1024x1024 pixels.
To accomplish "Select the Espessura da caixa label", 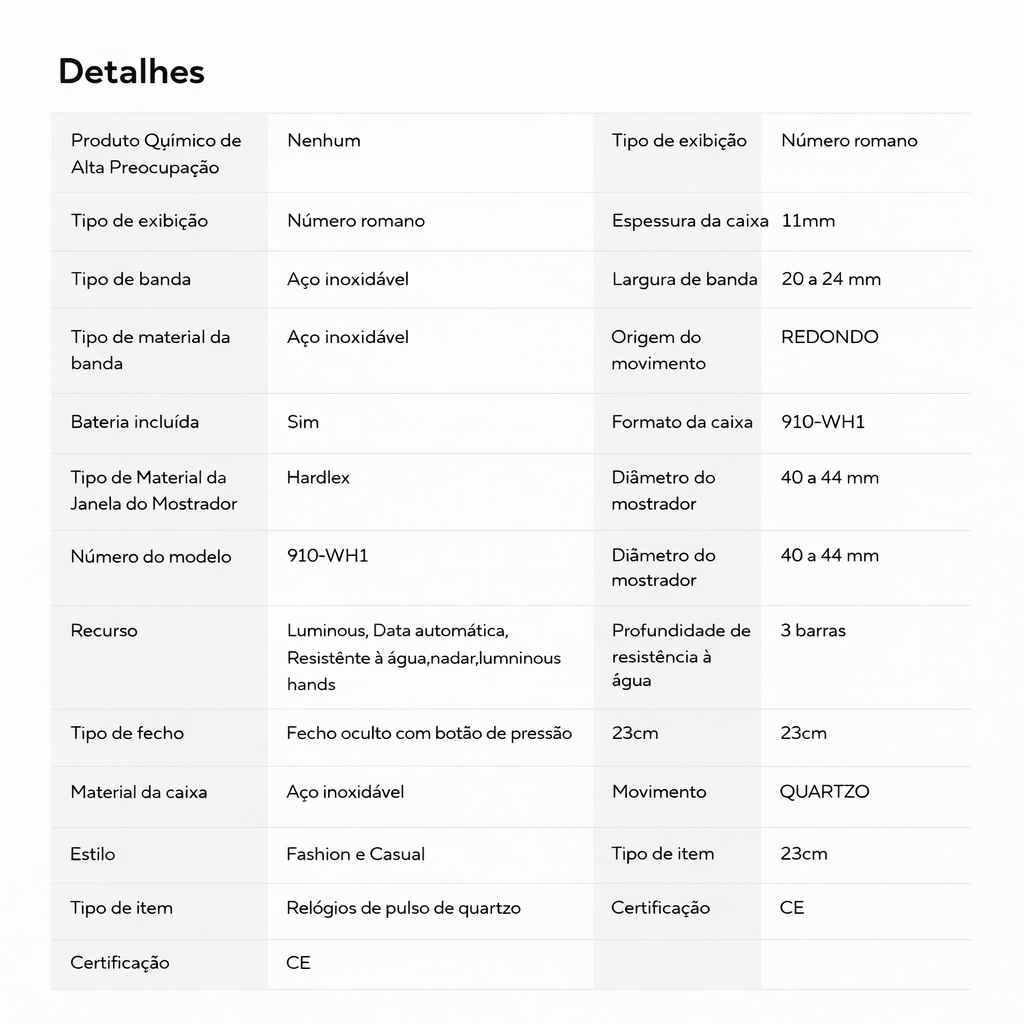I will click(690, 221).
